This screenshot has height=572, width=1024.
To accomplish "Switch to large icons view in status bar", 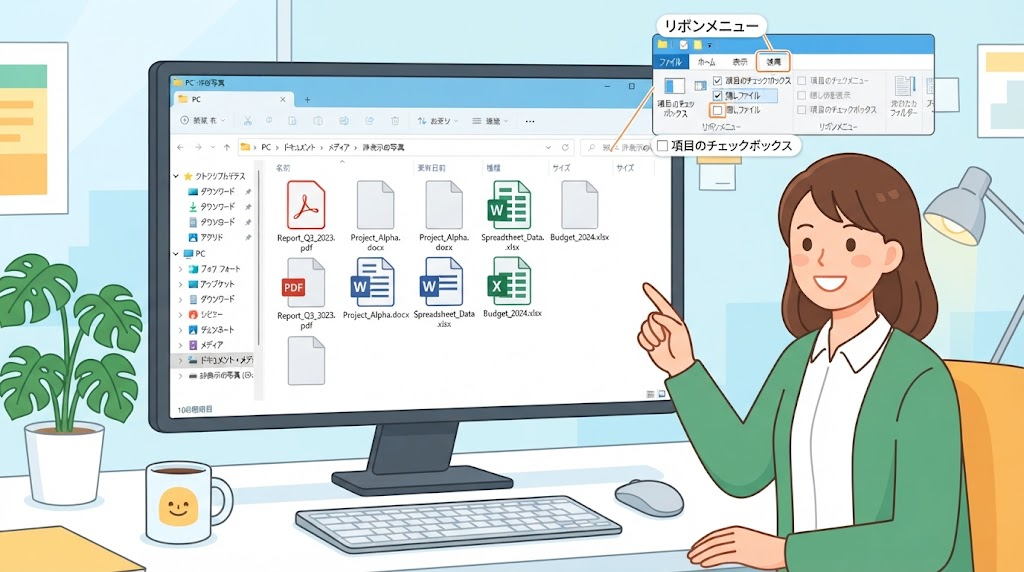I will 662,394.
